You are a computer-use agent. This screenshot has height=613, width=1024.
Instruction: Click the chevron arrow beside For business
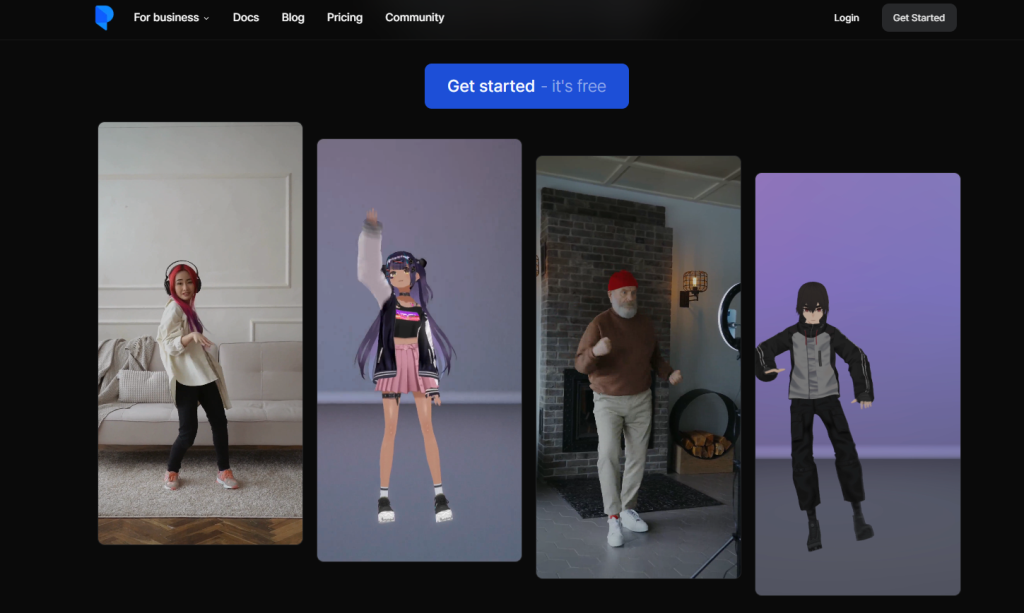coord(206,18)
